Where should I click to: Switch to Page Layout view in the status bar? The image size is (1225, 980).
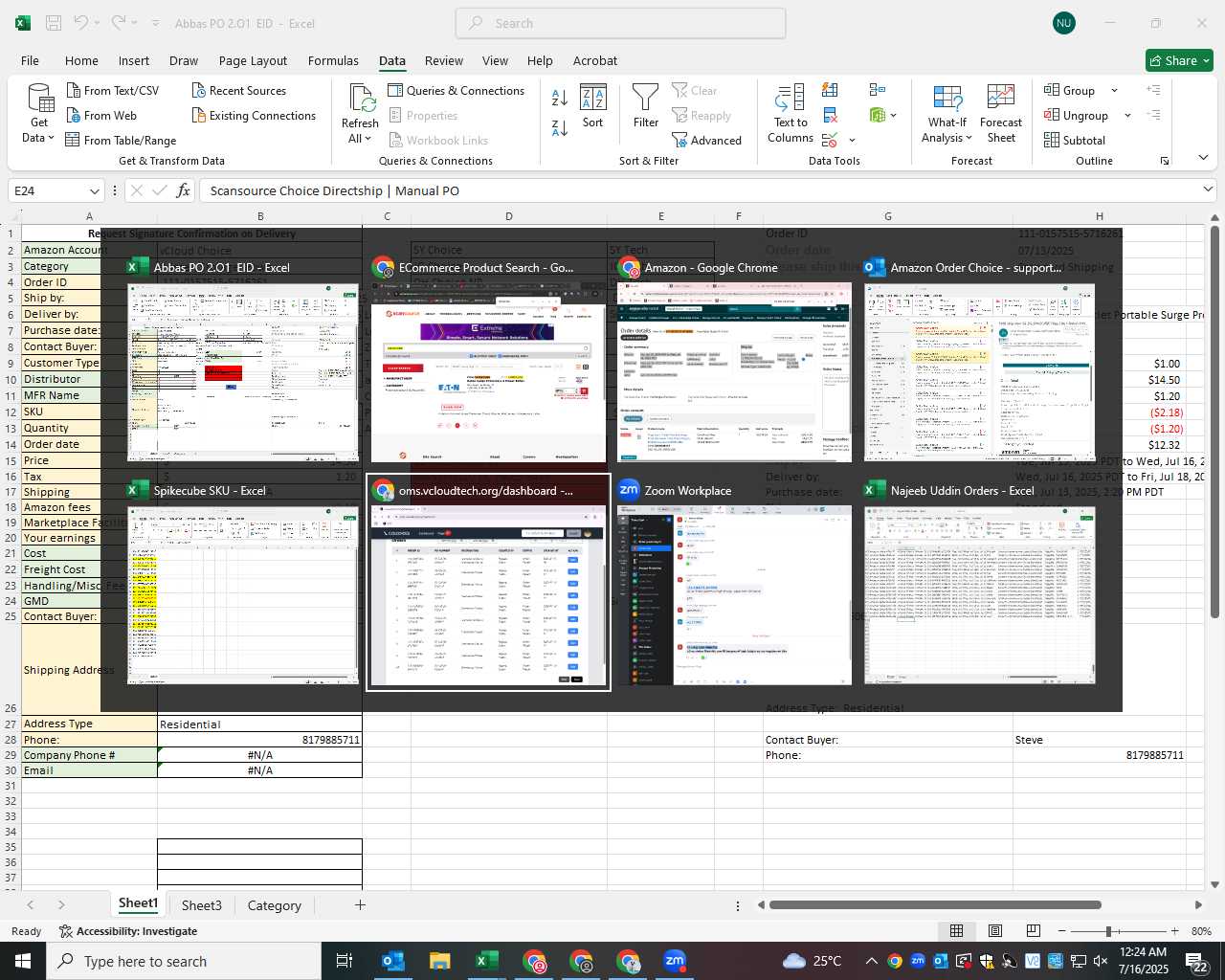pos(995,930)
